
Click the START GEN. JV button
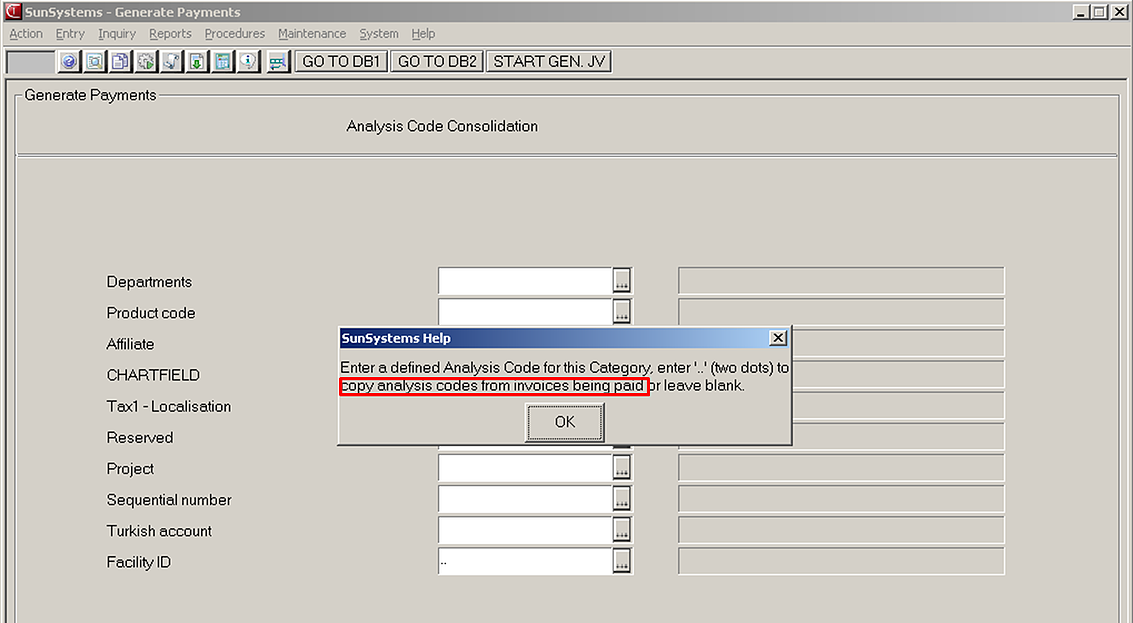[x=549, y=62]
